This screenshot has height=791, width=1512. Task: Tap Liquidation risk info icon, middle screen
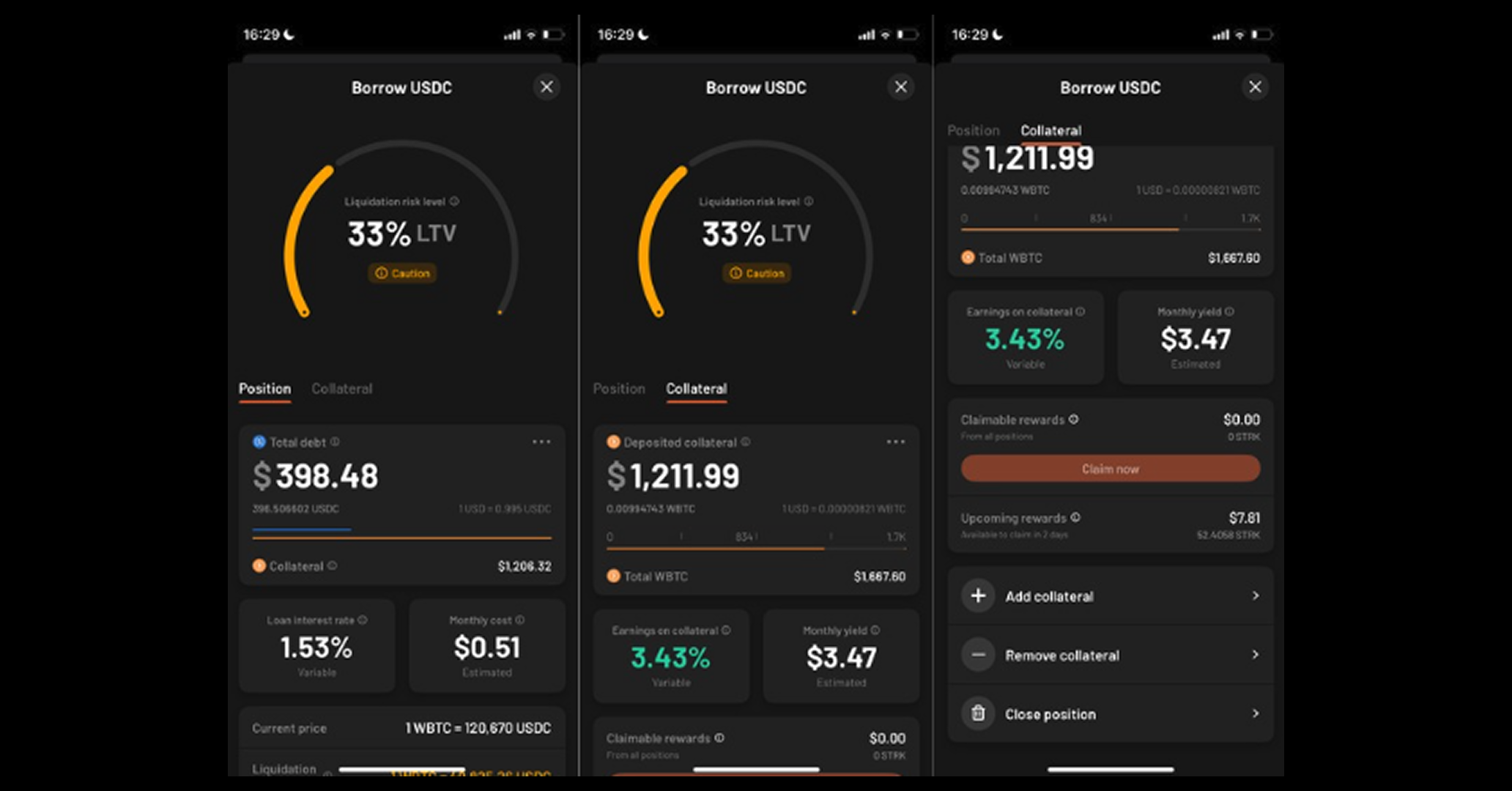tap(809, 201)
